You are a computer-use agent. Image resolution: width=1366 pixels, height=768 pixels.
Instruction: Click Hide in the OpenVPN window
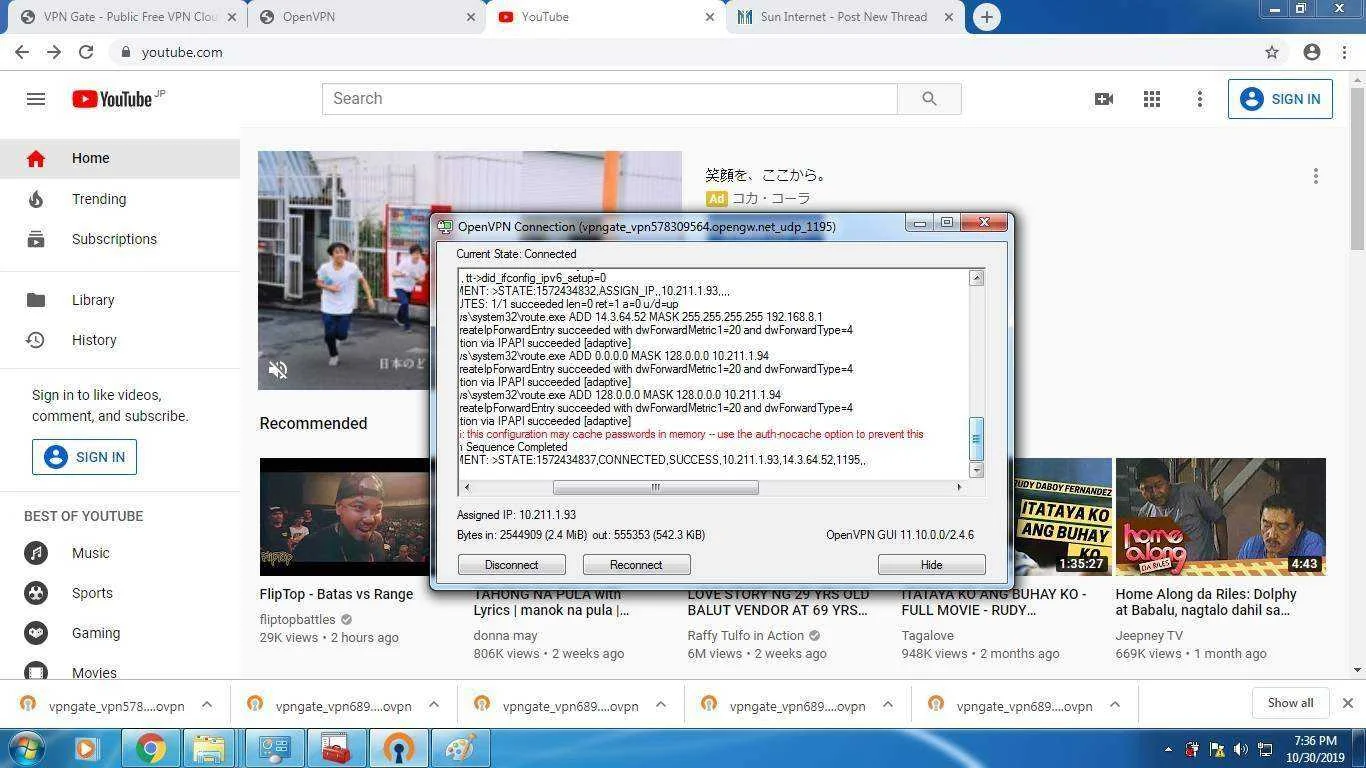point(932,565)
